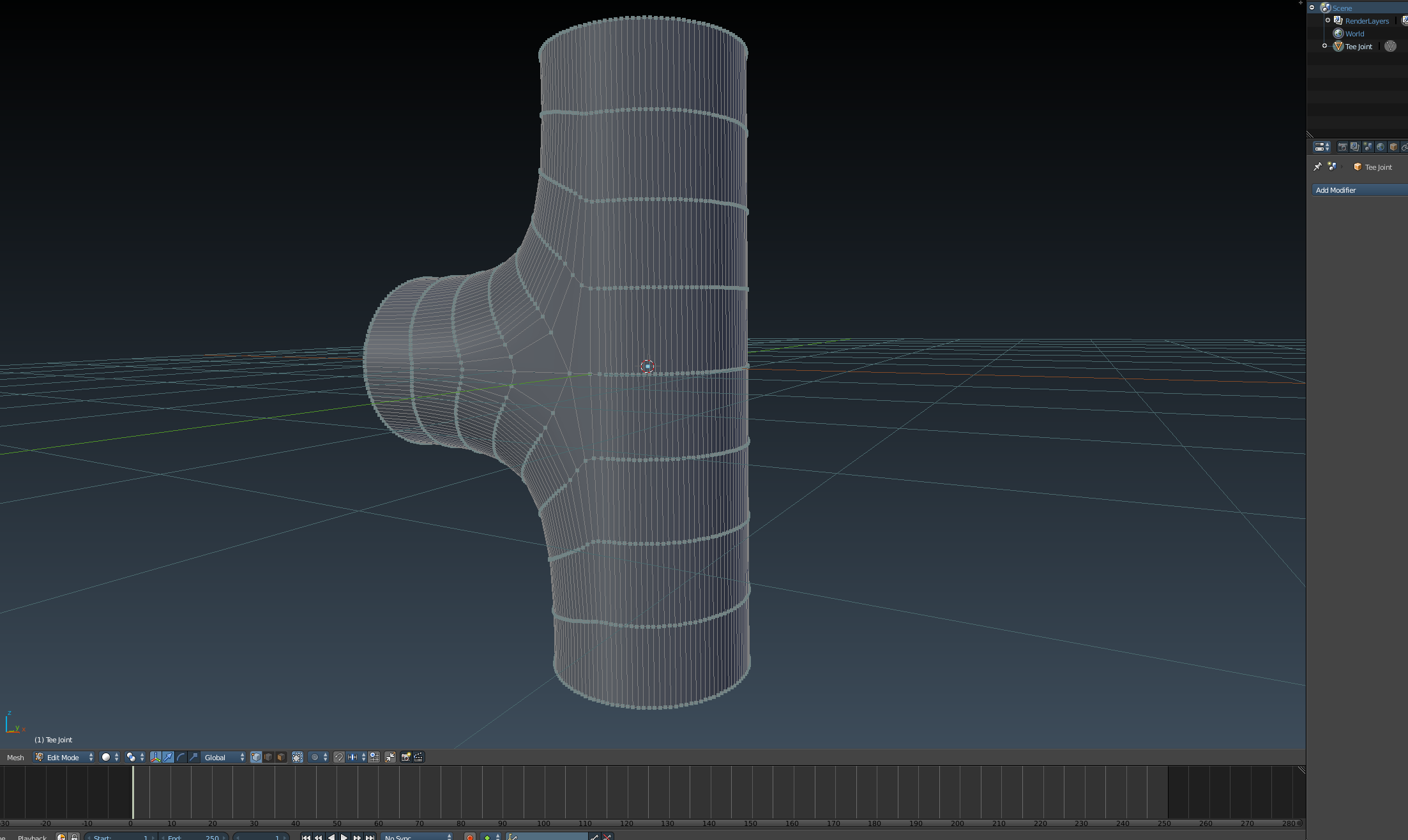Open the Playback menu
1408x840 pixels.
(x=32, y=837)
